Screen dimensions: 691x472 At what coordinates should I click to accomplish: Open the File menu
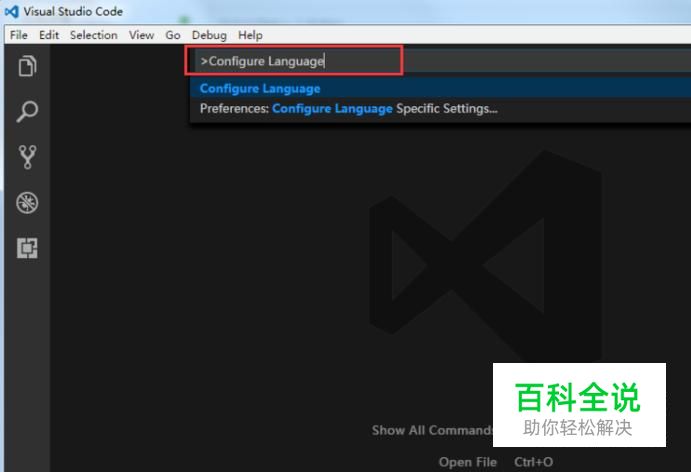pyautogui.click(x=19, y=35)
